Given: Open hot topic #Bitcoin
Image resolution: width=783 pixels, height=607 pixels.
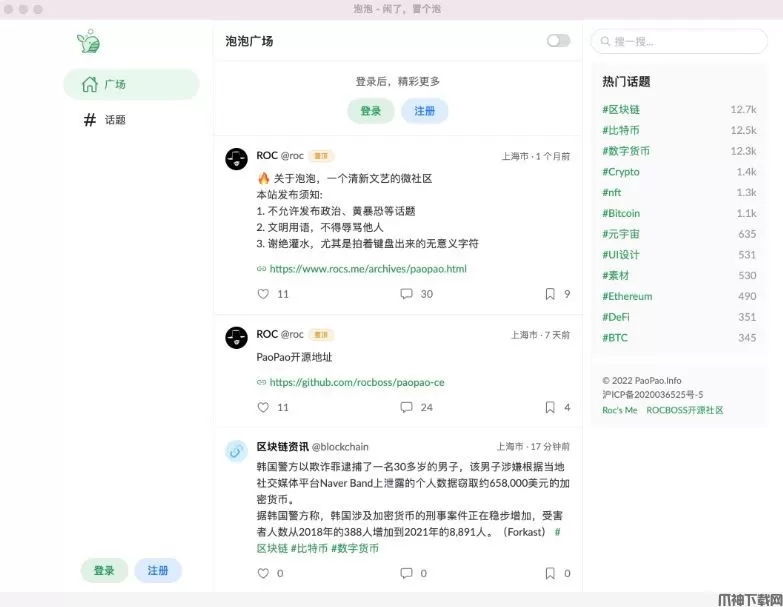Looking at the screenshot, I should (621, 213).
